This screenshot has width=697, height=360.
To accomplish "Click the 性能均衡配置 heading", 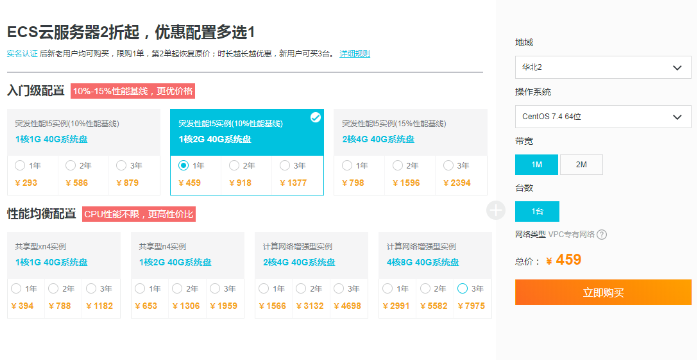I will pyautogui.click(x=41, y=214).
